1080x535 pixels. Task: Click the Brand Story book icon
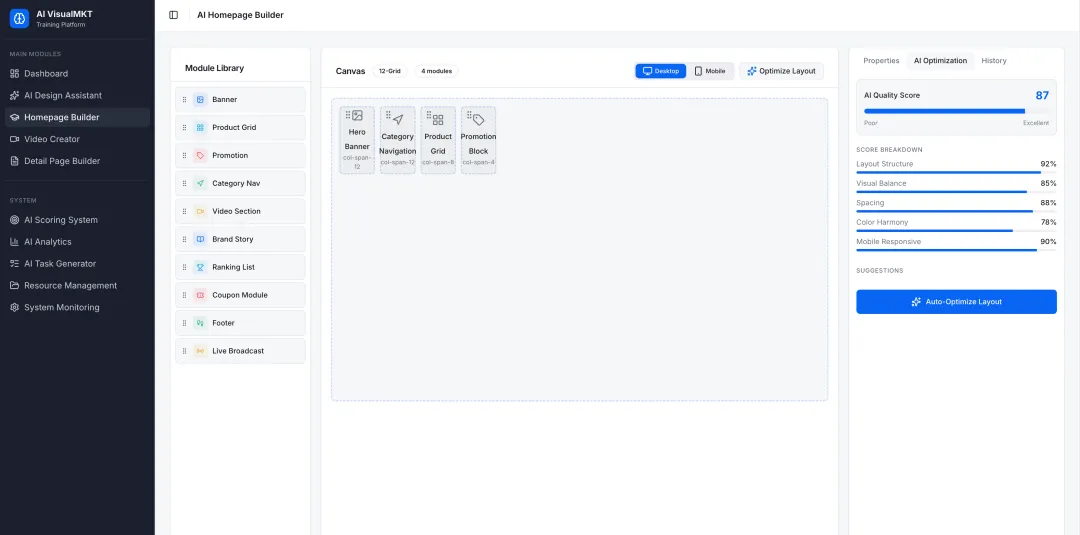point(200,239)
